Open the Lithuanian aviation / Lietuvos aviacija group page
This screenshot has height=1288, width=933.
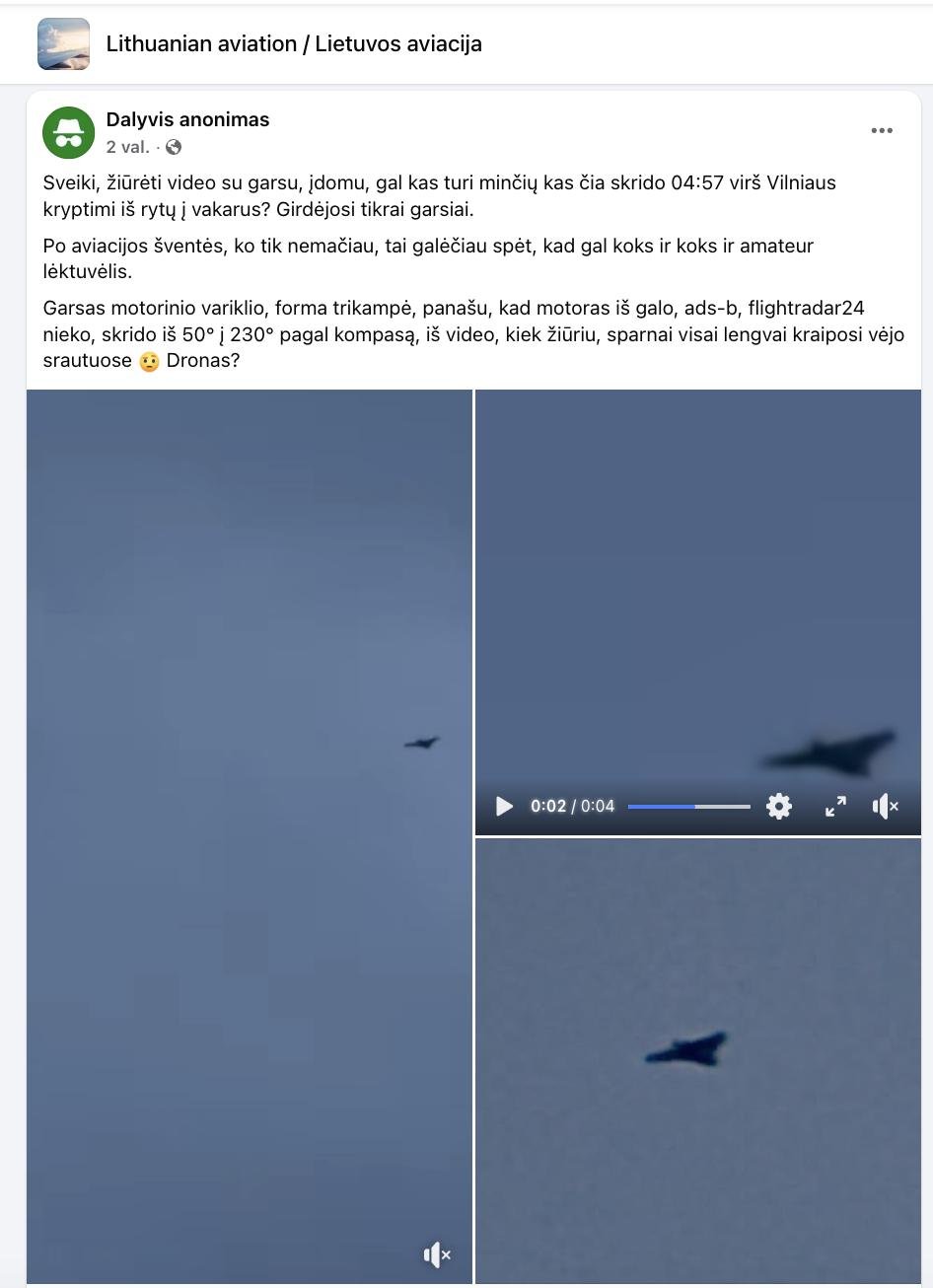pos(294,44)
